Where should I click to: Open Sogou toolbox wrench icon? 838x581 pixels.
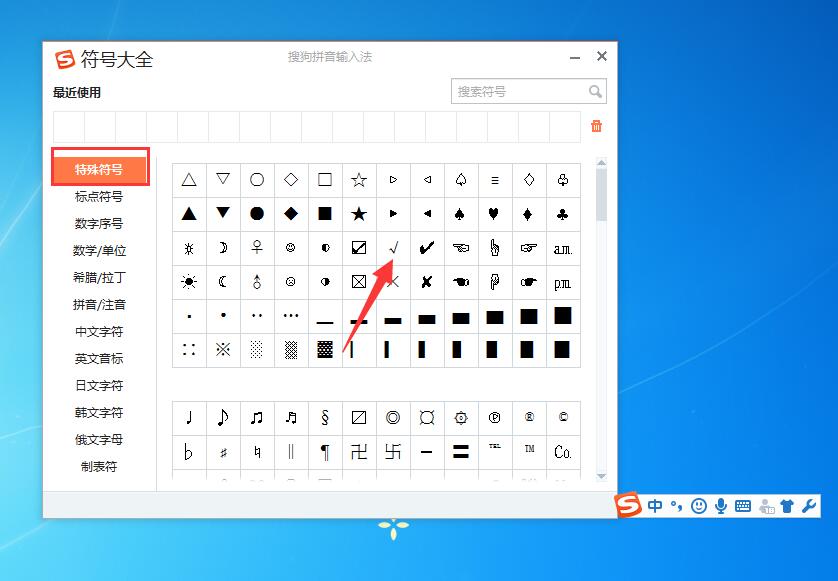(809, 506)
